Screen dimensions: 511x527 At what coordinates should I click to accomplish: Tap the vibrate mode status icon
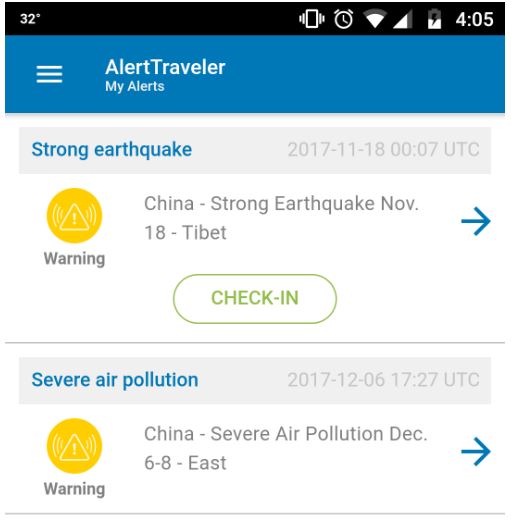tap(312, 18)
